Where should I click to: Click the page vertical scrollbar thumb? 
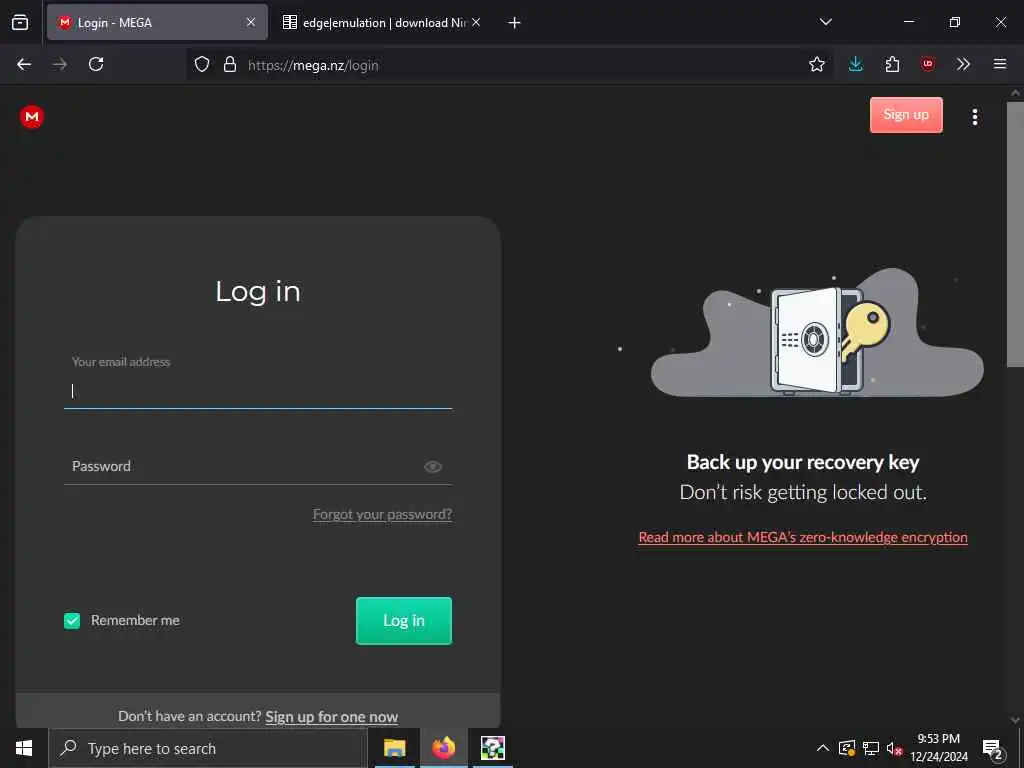click(x=1015, y=234)
